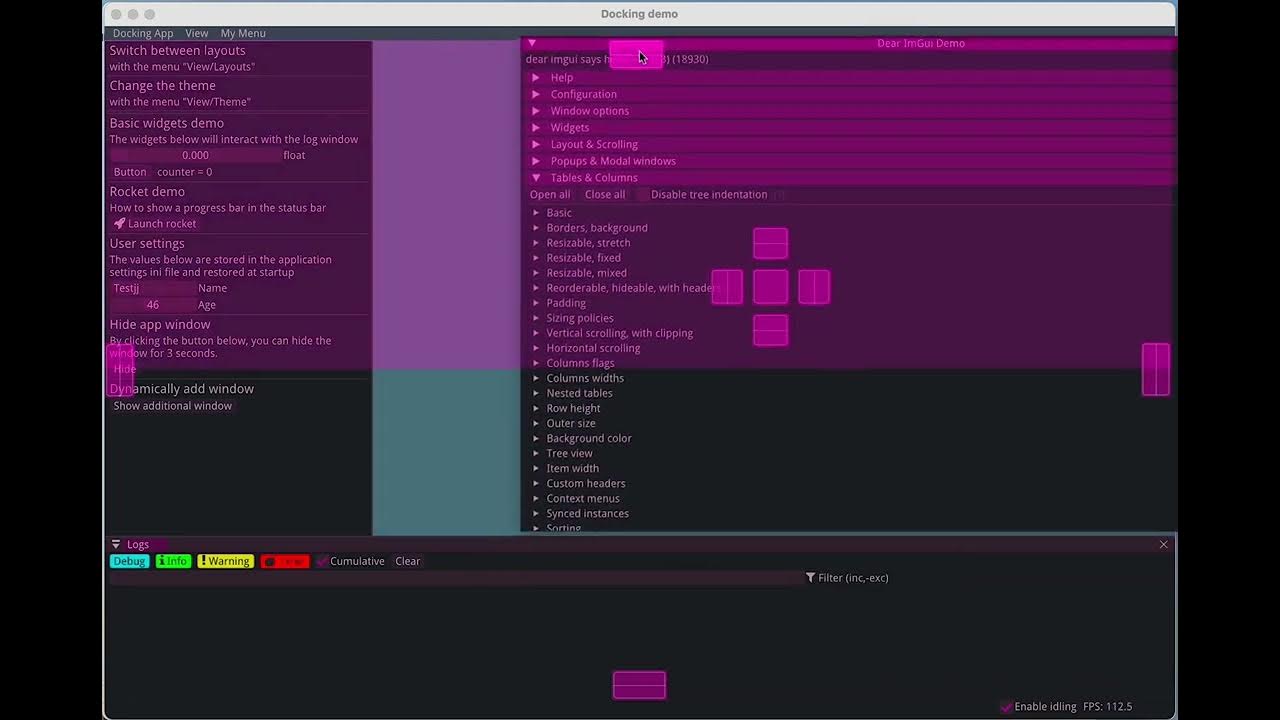The height and width of the screenshot is (720, 1280).
Task: Click the funnel icon beside Filter
Action: click(x=810, y=578)
